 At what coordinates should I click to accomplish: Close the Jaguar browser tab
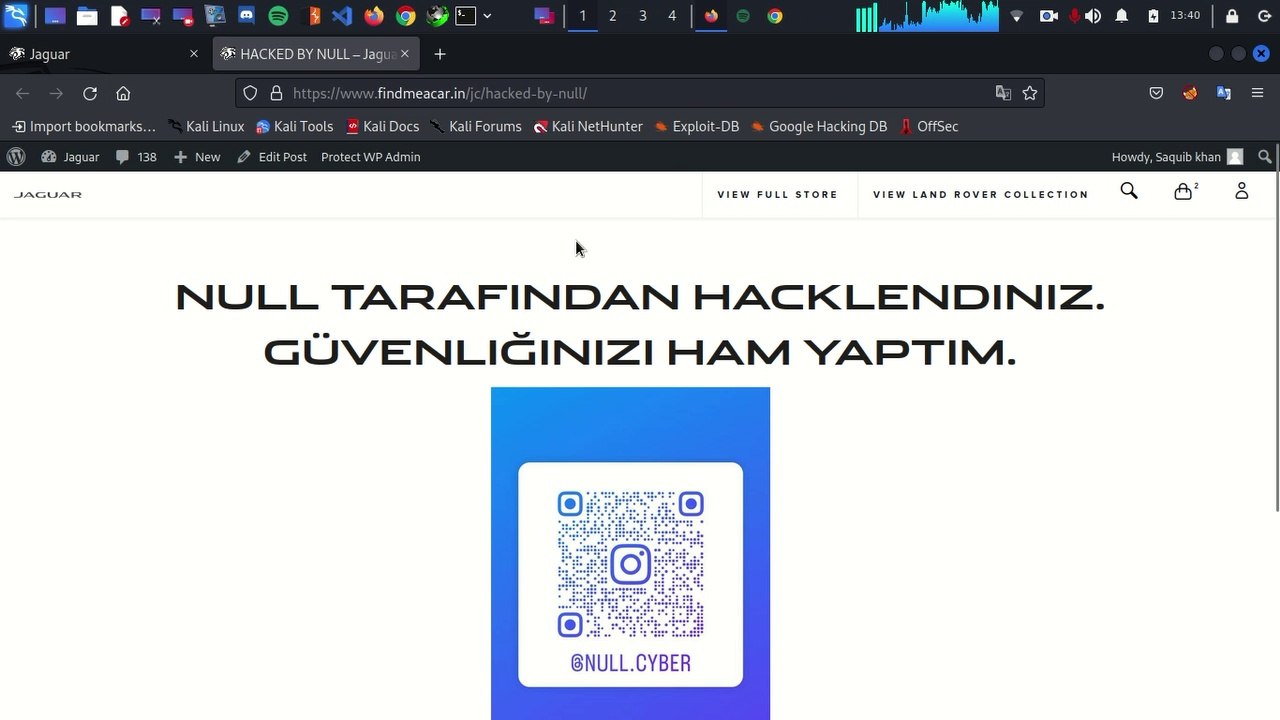point(194,54)
